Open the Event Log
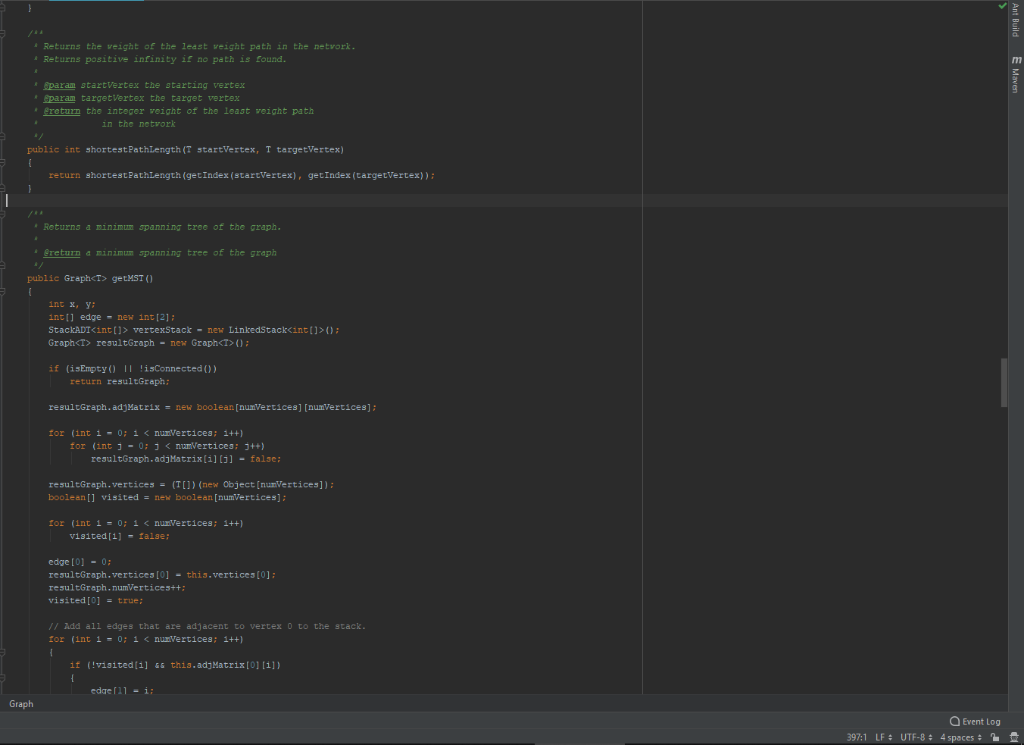 (x=974, y=721)
